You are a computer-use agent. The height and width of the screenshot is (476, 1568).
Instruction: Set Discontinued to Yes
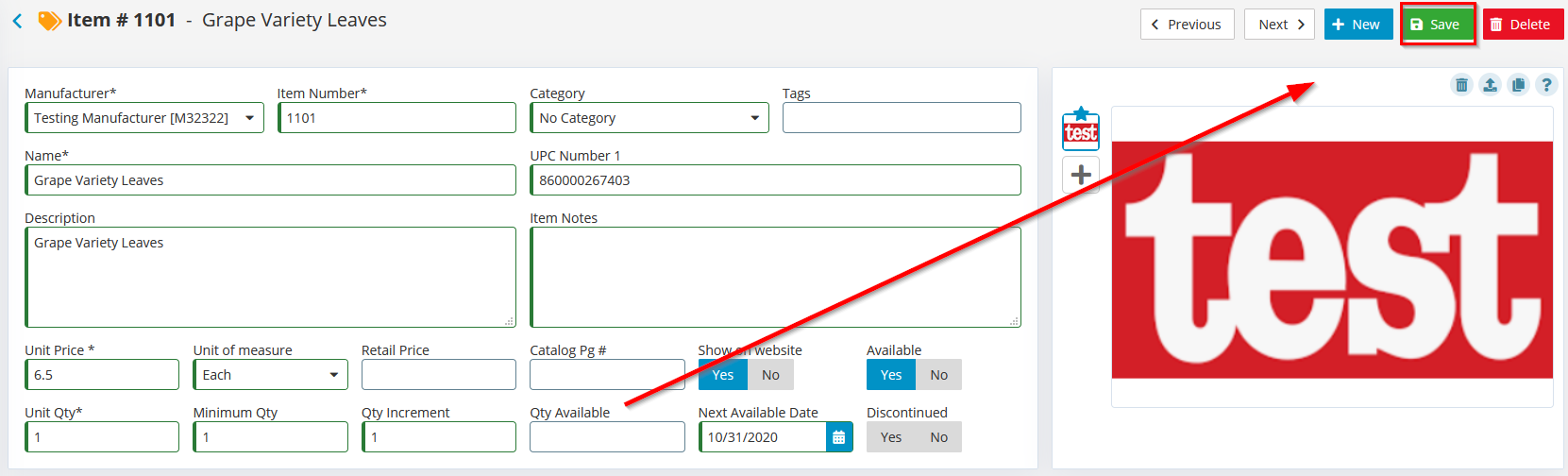tap(891, 437)
